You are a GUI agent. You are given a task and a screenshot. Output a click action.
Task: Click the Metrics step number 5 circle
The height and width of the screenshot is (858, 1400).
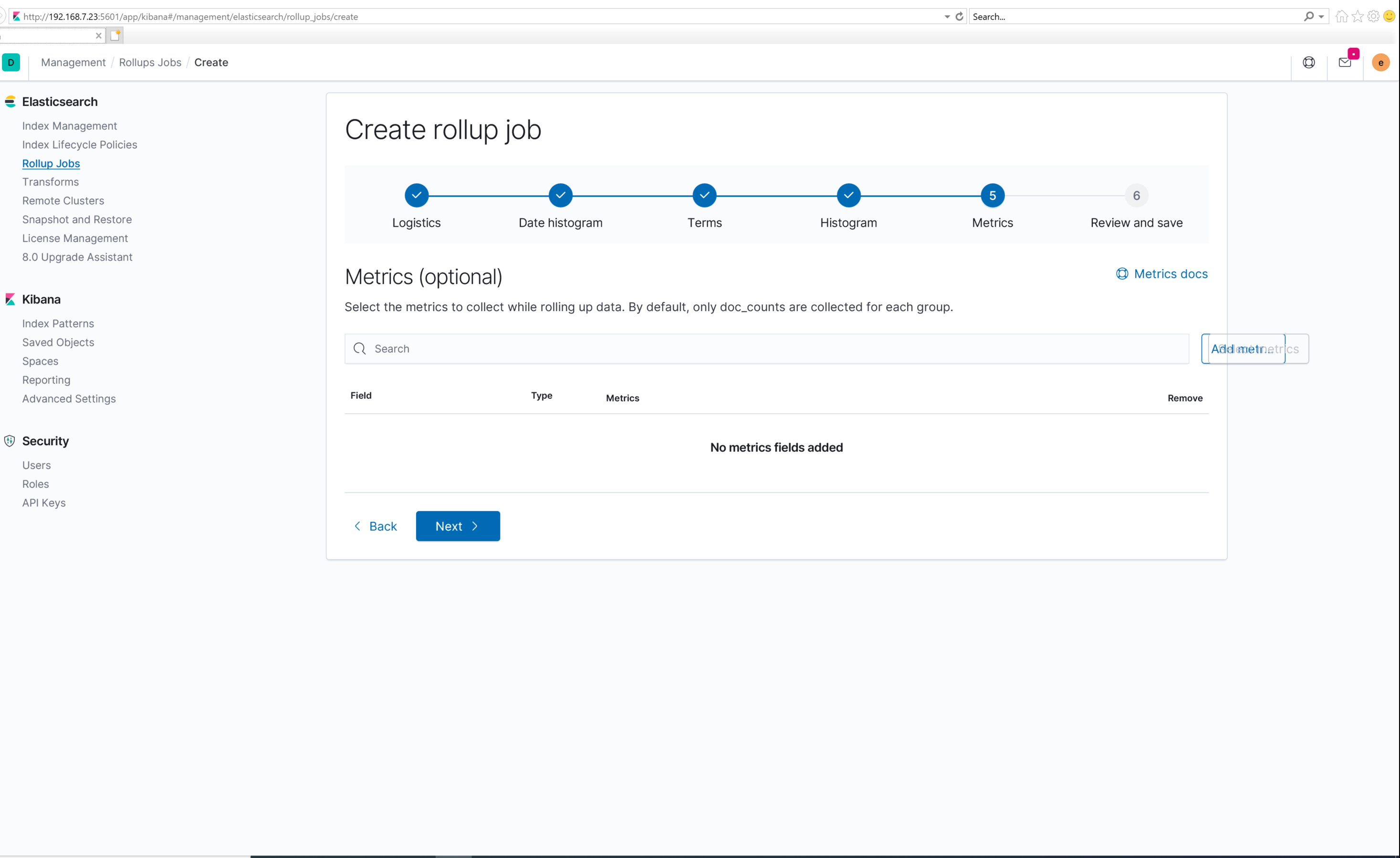[x=993, y=196]
